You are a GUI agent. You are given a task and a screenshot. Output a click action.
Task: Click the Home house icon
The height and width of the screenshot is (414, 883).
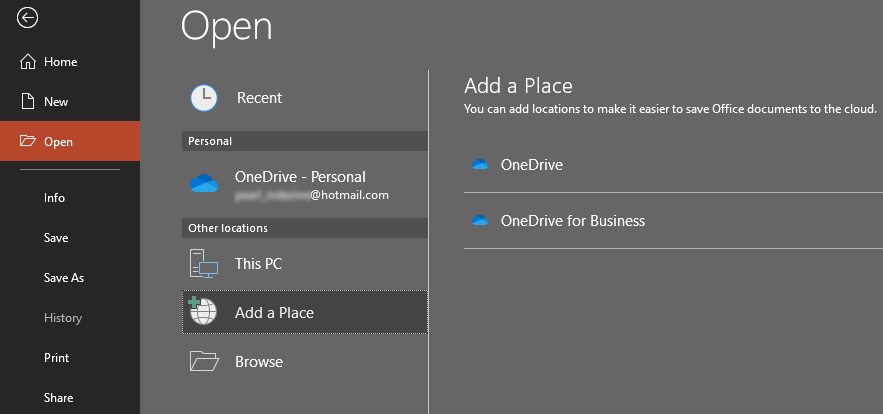(28, 62)
